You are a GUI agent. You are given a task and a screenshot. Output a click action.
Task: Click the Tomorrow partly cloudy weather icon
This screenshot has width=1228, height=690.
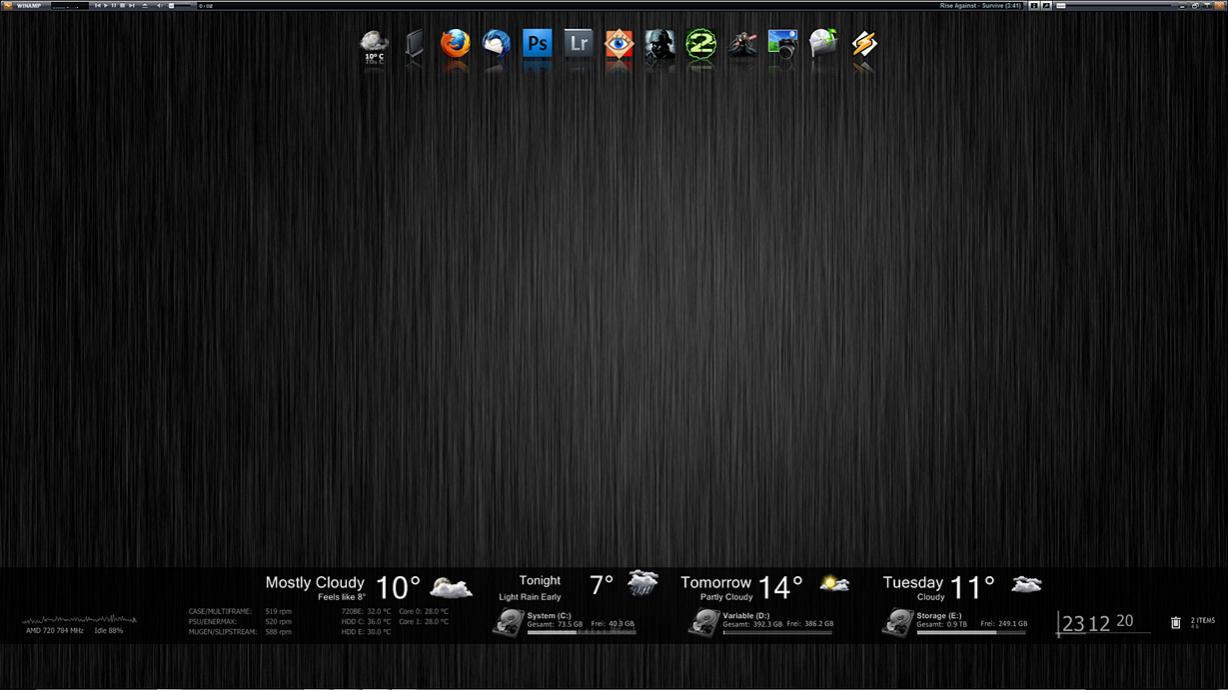(834, 582)
